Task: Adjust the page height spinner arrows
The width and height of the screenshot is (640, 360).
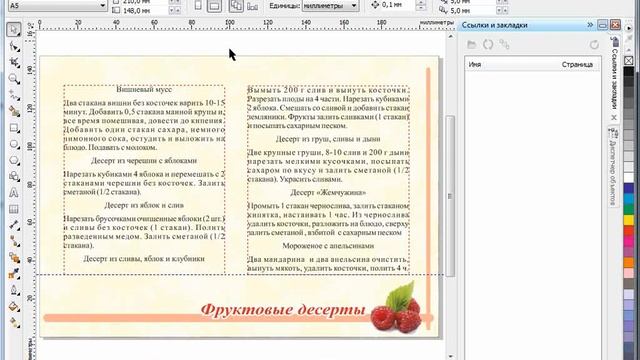Action: tap(175, 10)
